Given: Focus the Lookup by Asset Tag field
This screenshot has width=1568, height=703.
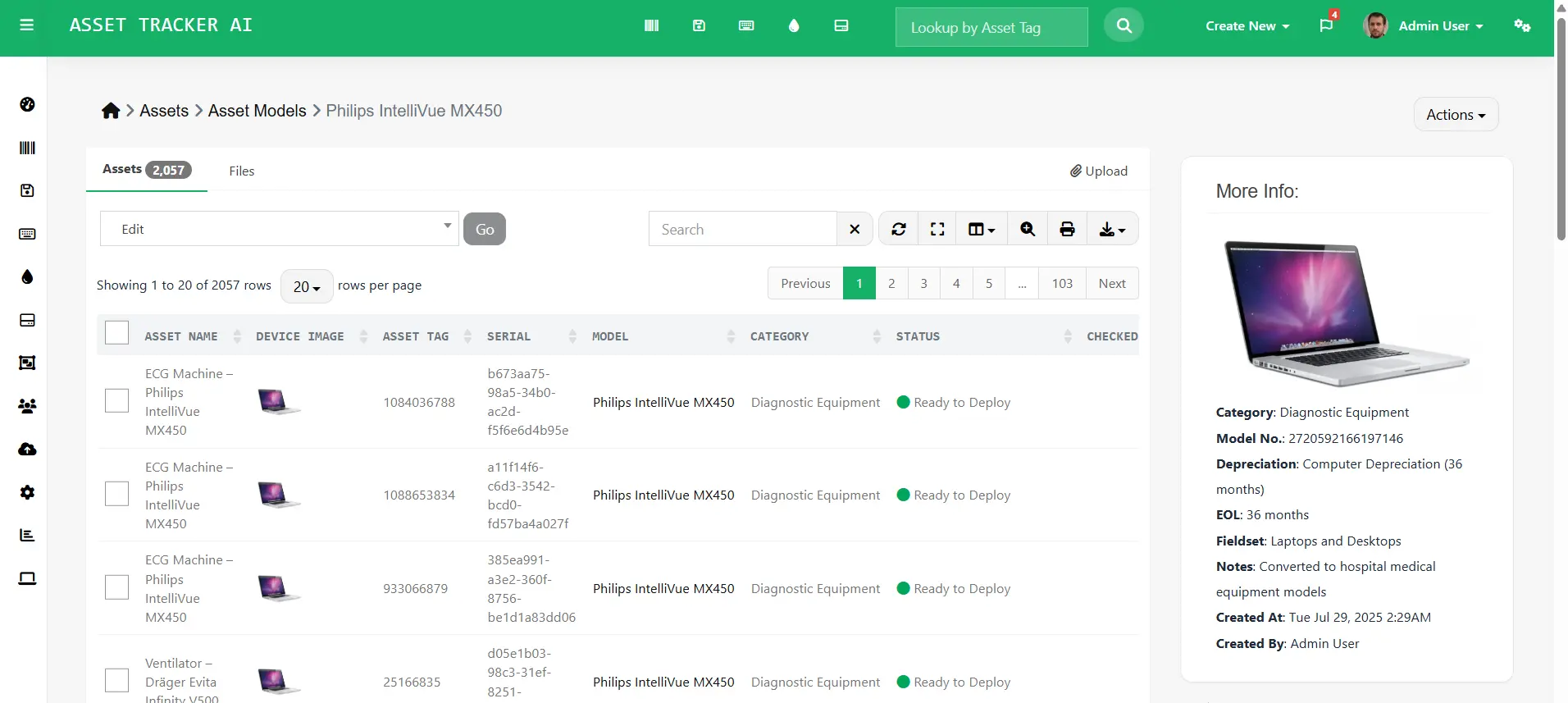Looking at the screenshot, I should point(991,27).
